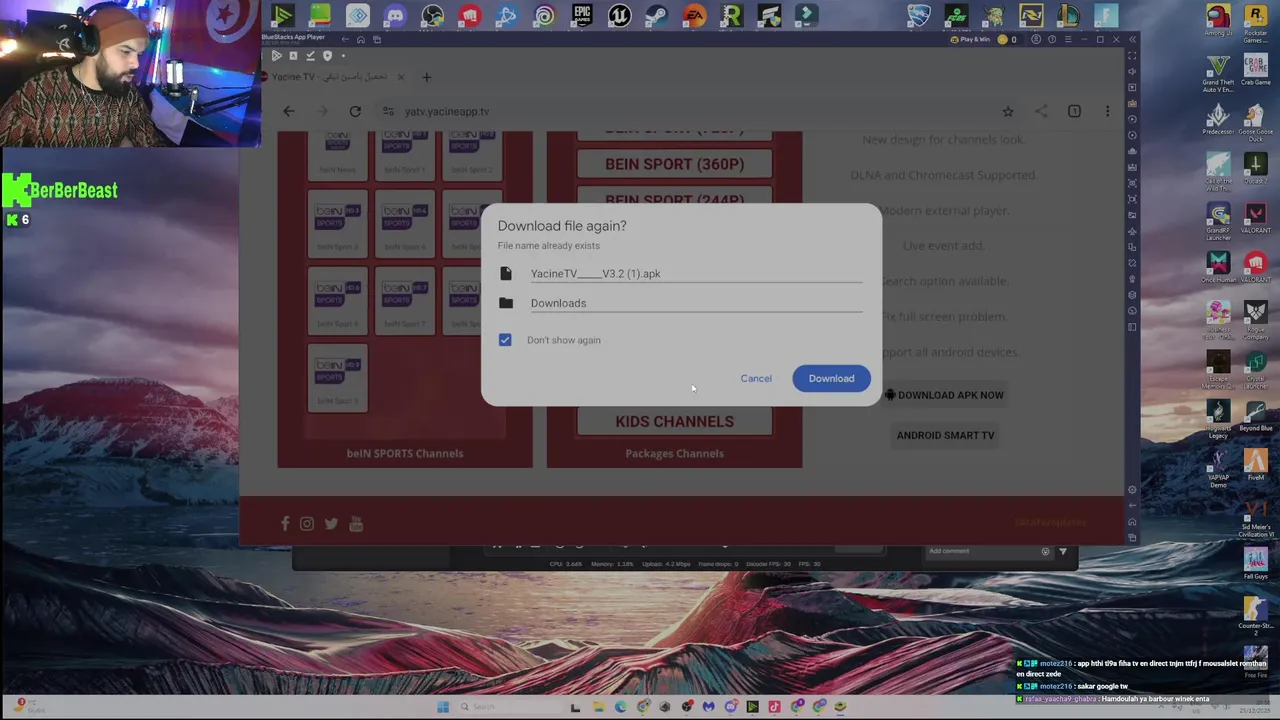The image size is (1280, 720).
Task: Launch the EA app desktop shortcut
Action: [694, 16]
